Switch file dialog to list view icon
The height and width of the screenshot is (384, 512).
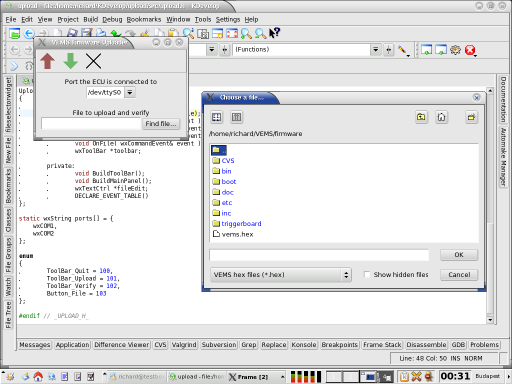216,117
